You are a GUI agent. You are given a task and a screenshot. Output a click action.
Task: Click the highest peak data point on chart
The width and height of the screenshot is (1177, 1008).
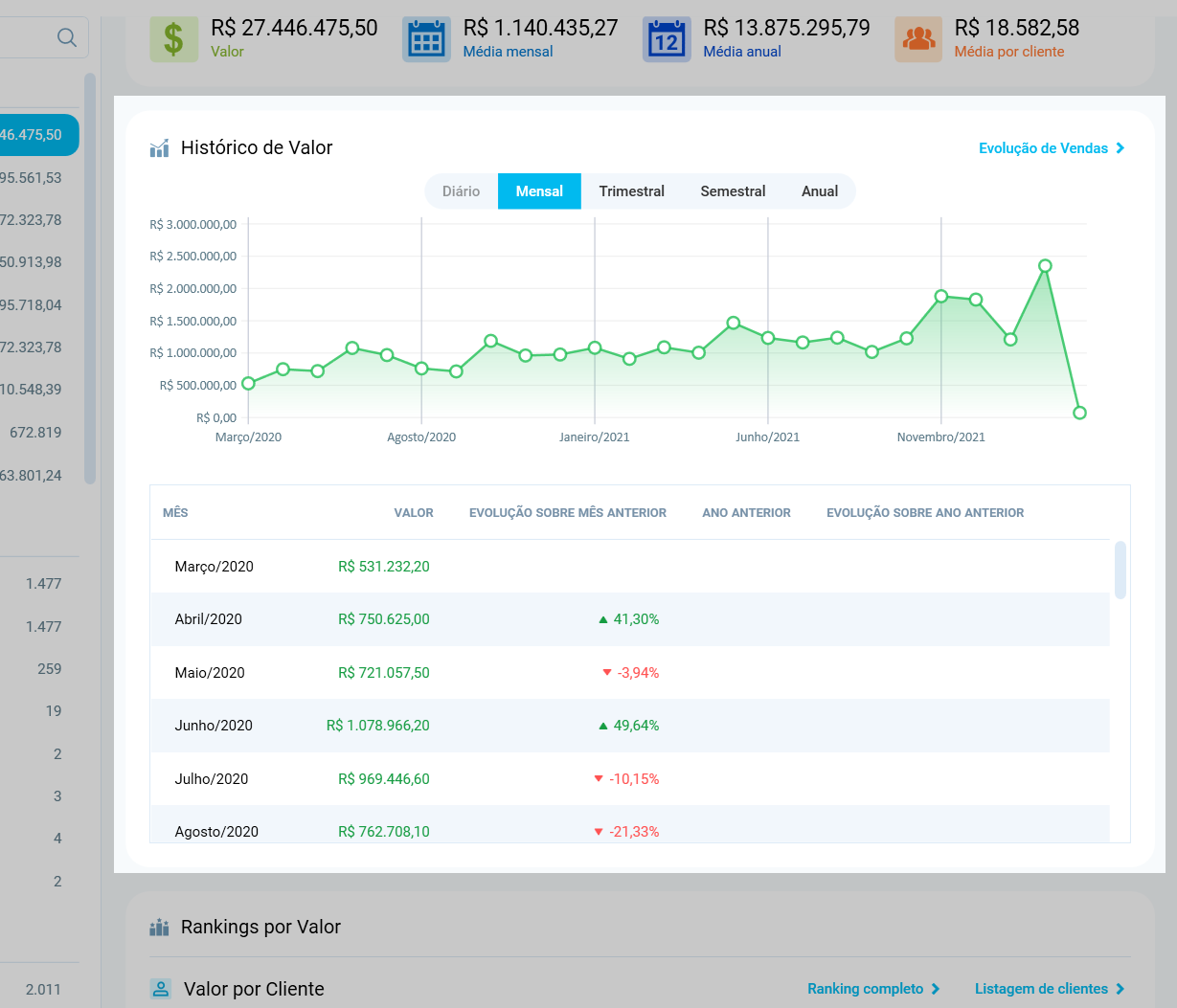(x=1045, y=266)
